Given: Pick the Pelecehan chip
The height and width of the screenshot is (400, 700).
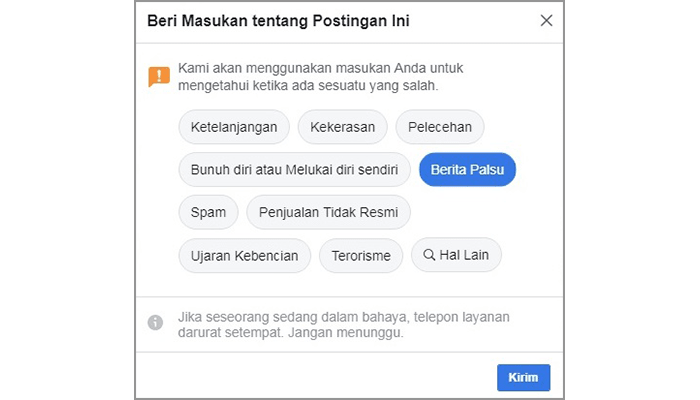Looking at the screenshot, I should tap(440, 127).
